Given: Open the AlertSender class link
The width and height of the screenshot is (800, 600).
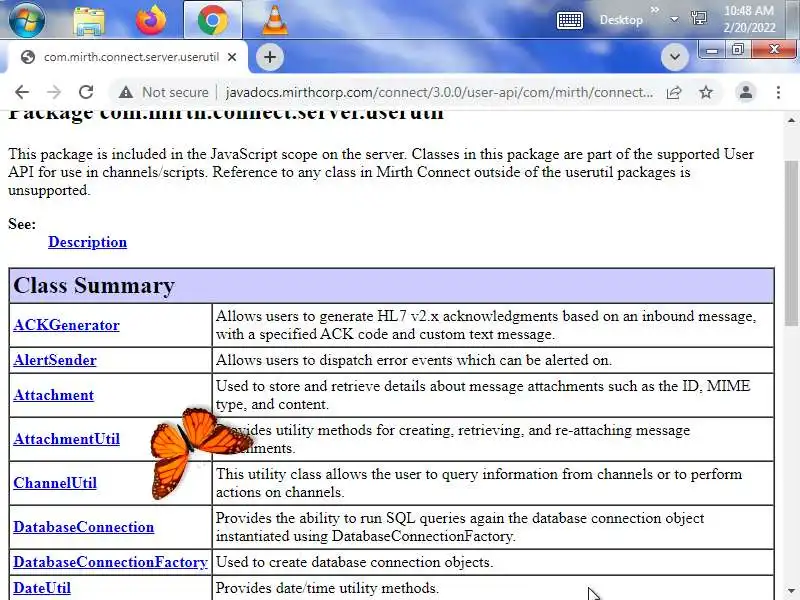Looking at the screenshot, I should click(x=55, y=360).
